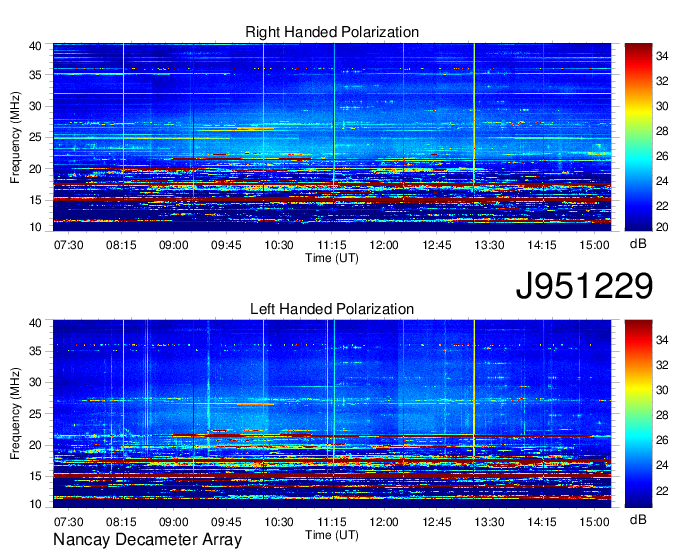Click the '14:15' time tick on Right Handed plot
The width and height of the screenshot is (680, 552).
pyautogui.click(x=542, y=245)
